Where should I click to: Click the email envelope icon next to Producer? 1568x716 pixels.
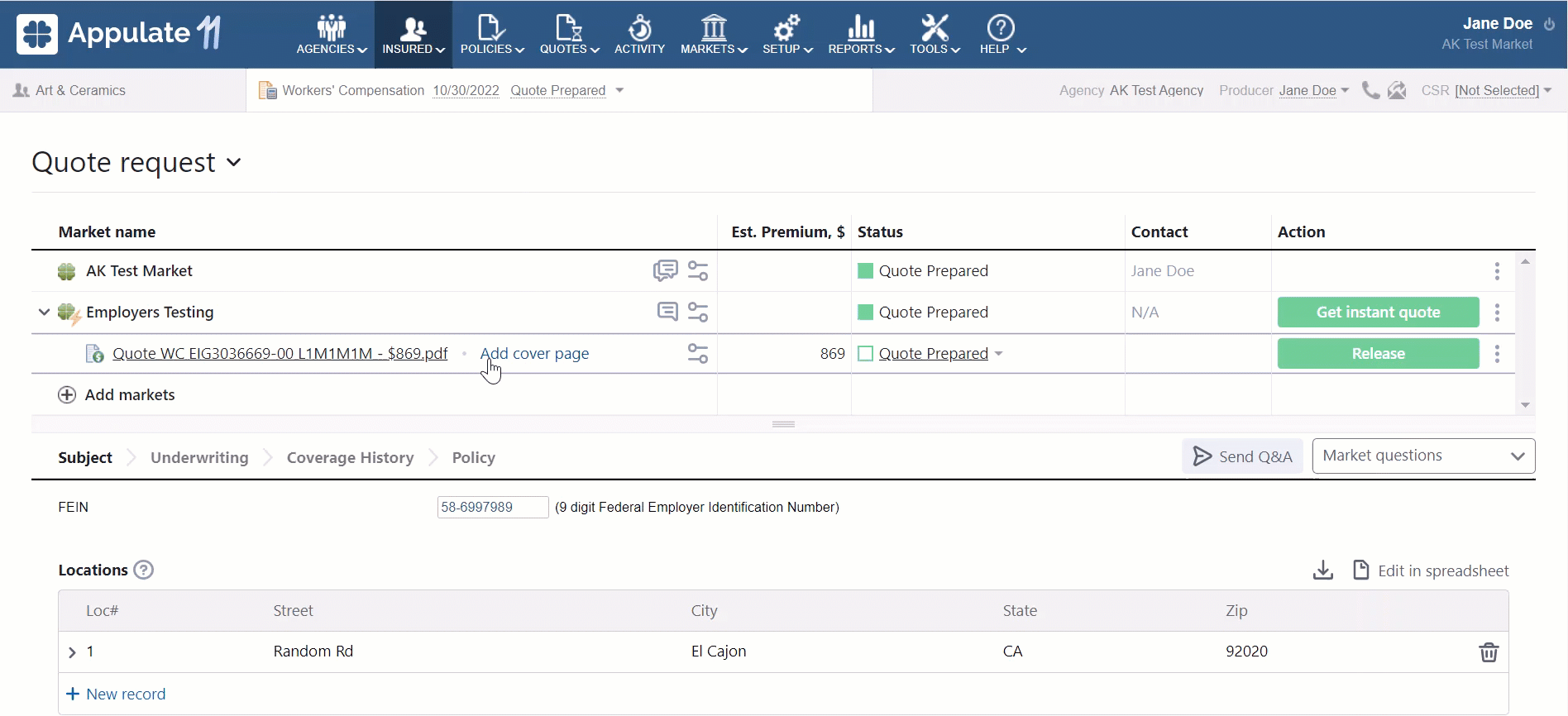click(x=1397, y=90)
